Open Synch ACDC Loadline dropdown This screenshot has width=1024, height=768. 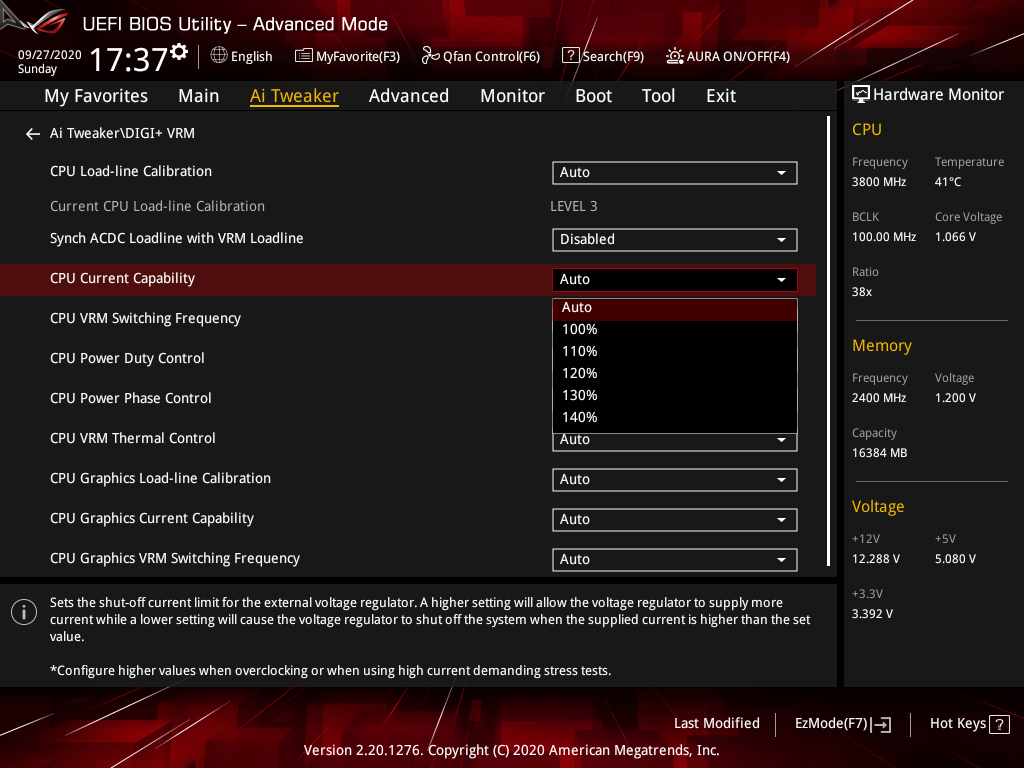(675, 240)
